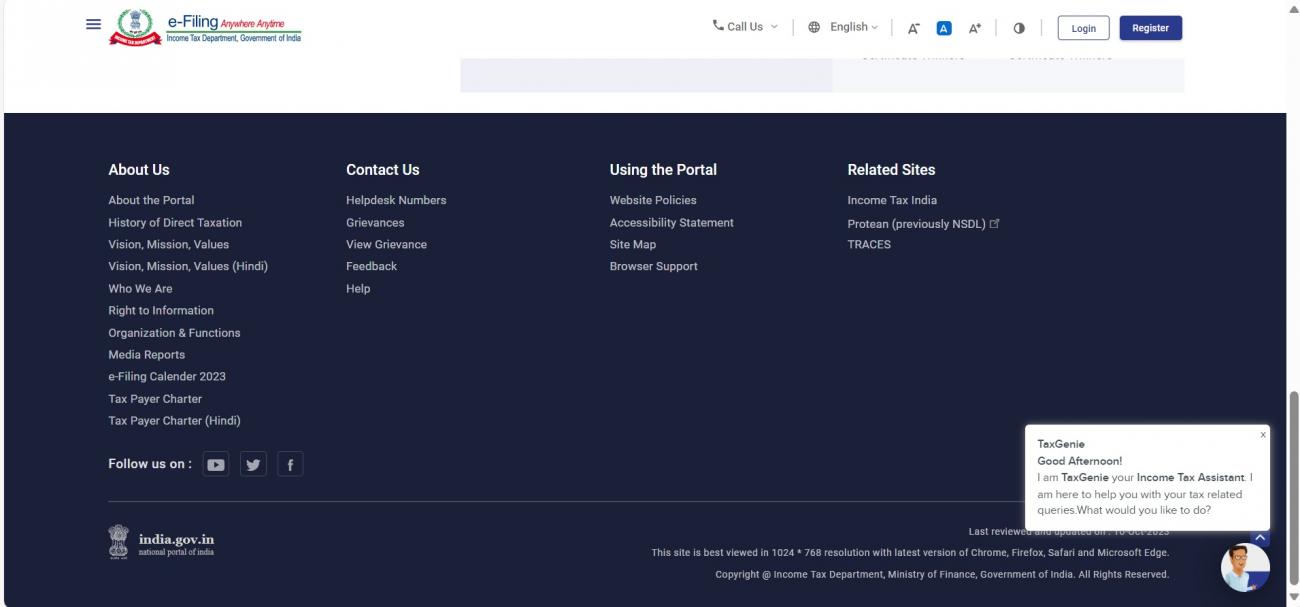This screenshot has width=1300, height=607.
Task: Open the Facebook social media icon
Action: [290, 465]
